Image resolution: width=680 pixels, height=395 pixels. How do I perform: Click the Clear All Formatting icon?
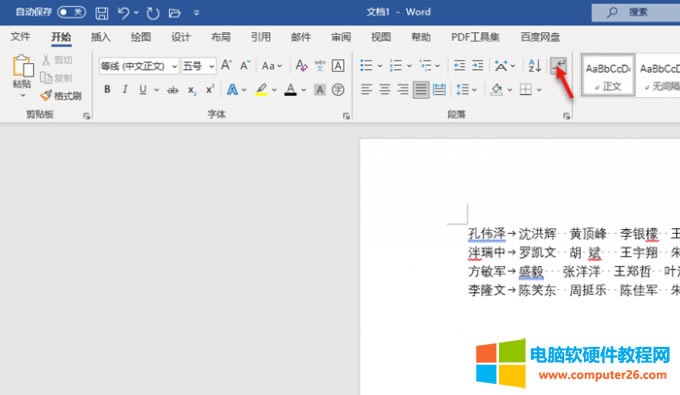pyautogui.click(x=301, y=66)
